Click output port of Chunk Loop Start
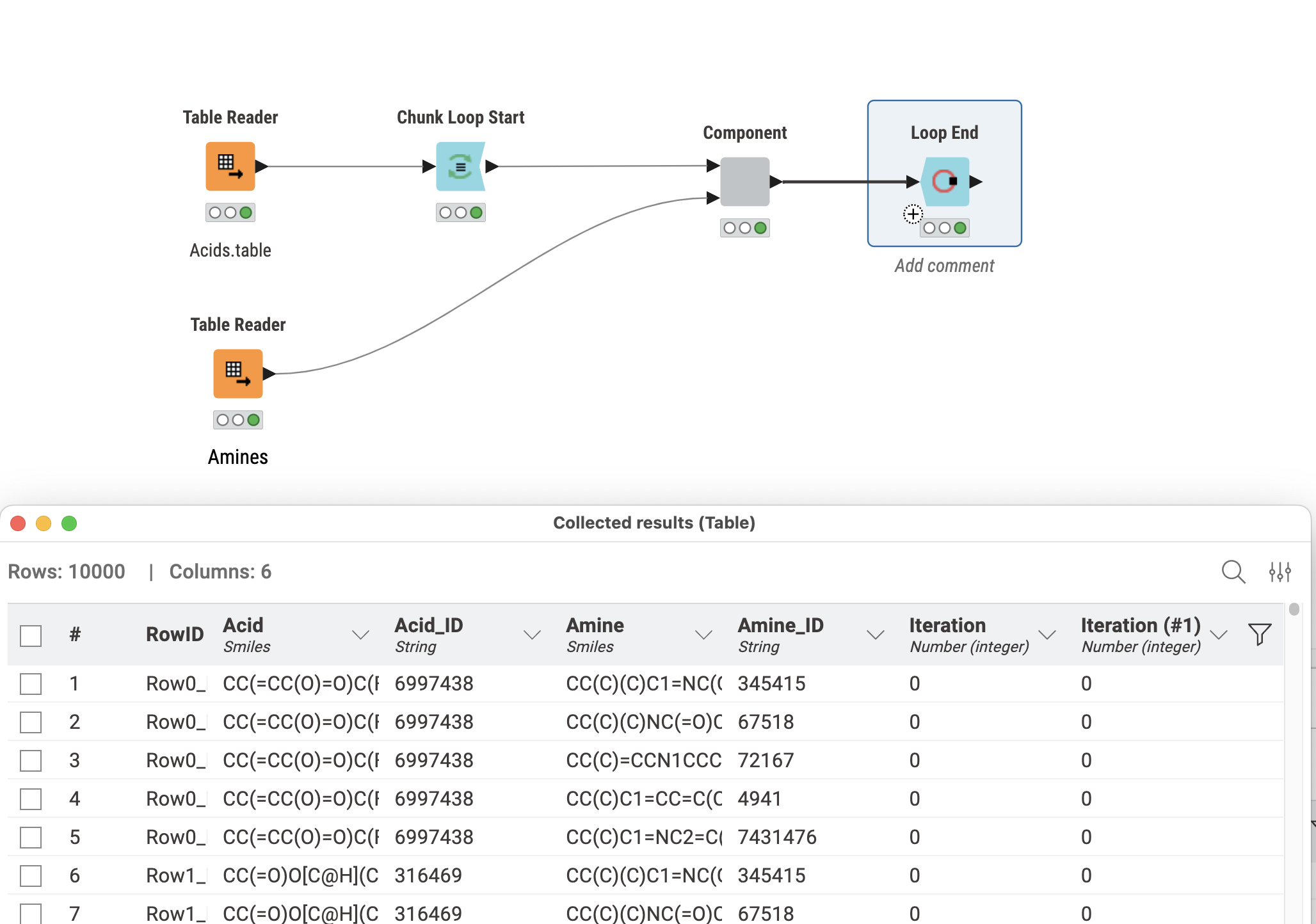The image size is (1316, 924). (492, 166)
